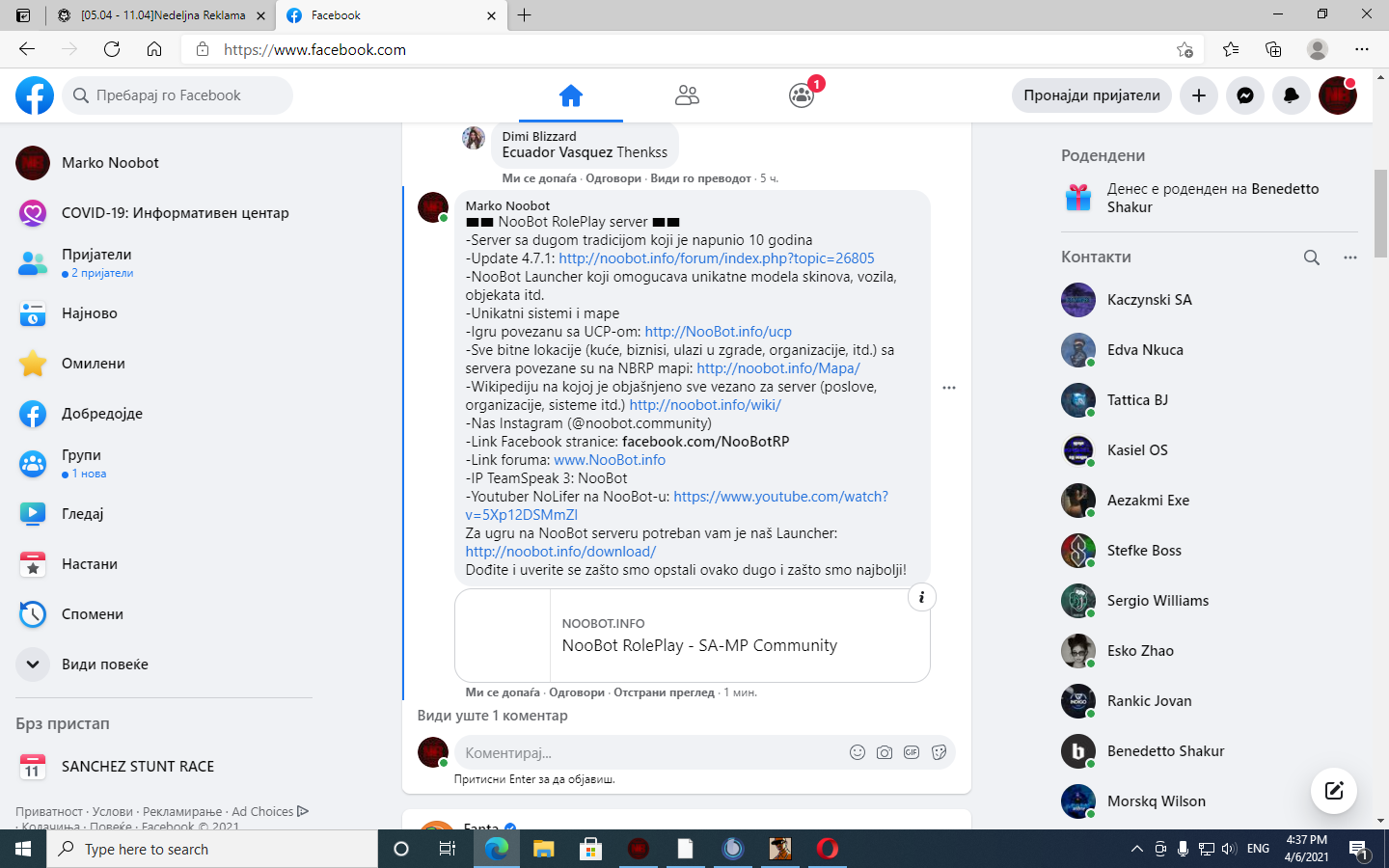This screenshot has height=868, width=1389.
Task: Open Пријатели in left sidebar
Action: 164,263
